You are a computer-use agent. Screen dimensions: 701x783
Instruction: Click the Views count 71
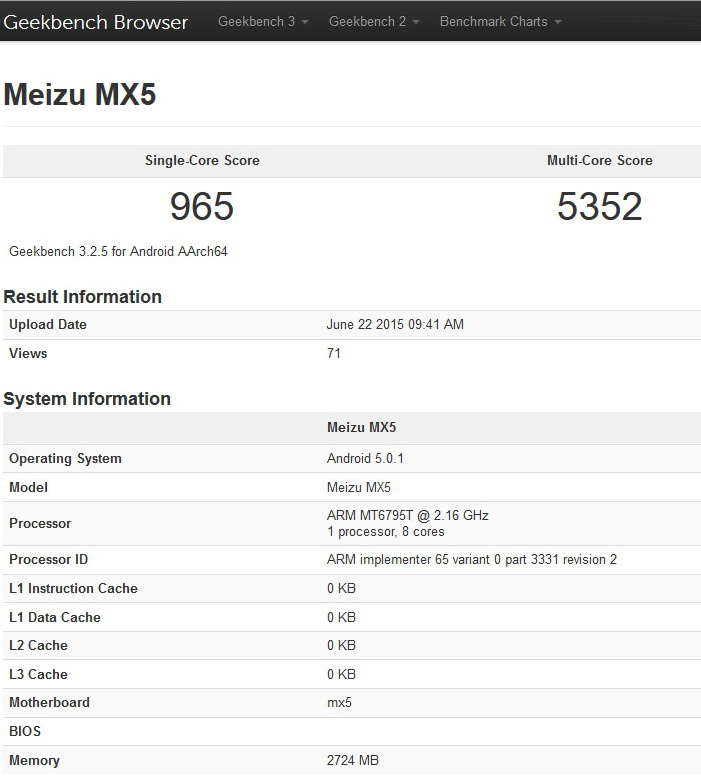[x=334, y=353]
